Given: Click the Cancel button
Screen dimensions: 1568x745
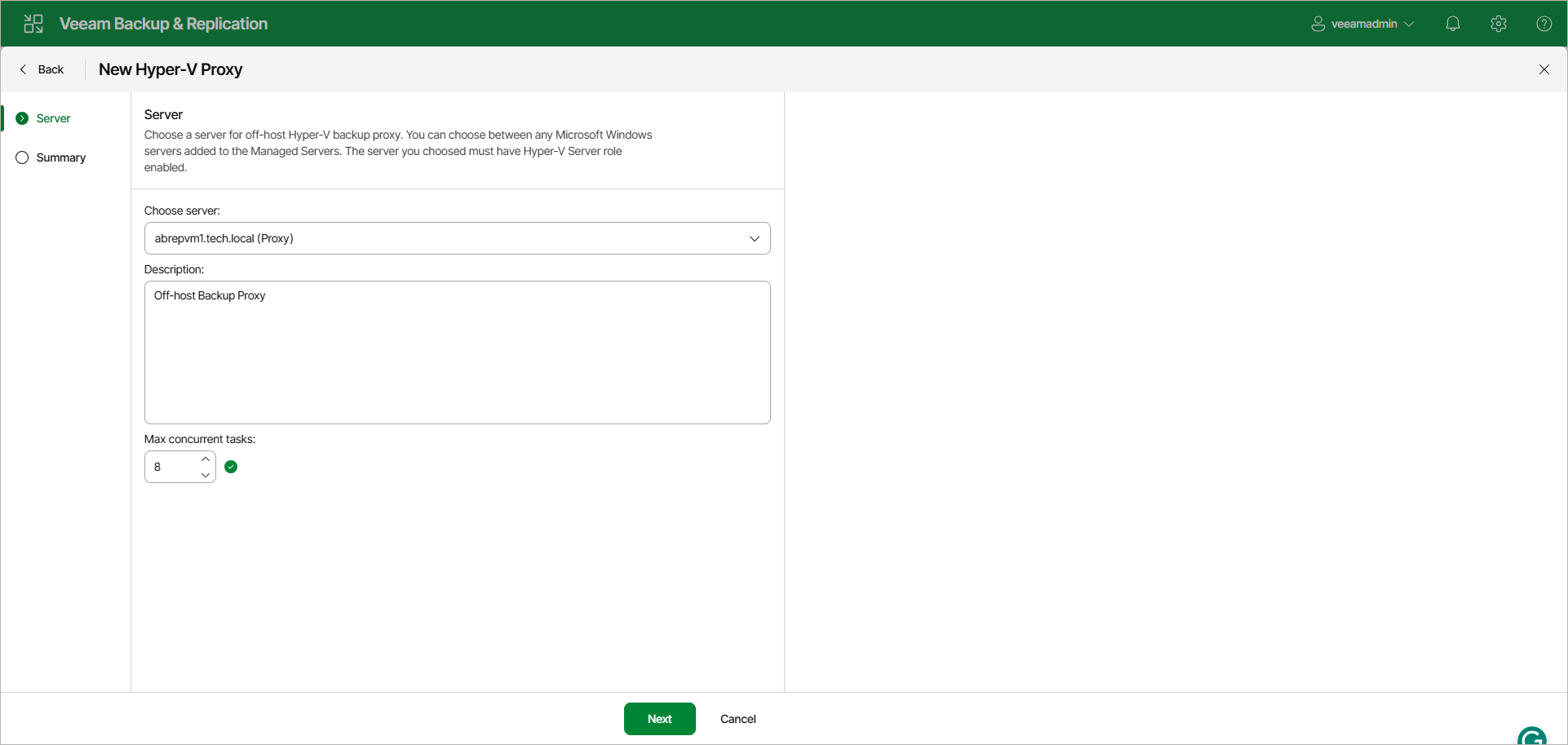Looking at the screenshot, I should tap(738, 719).
